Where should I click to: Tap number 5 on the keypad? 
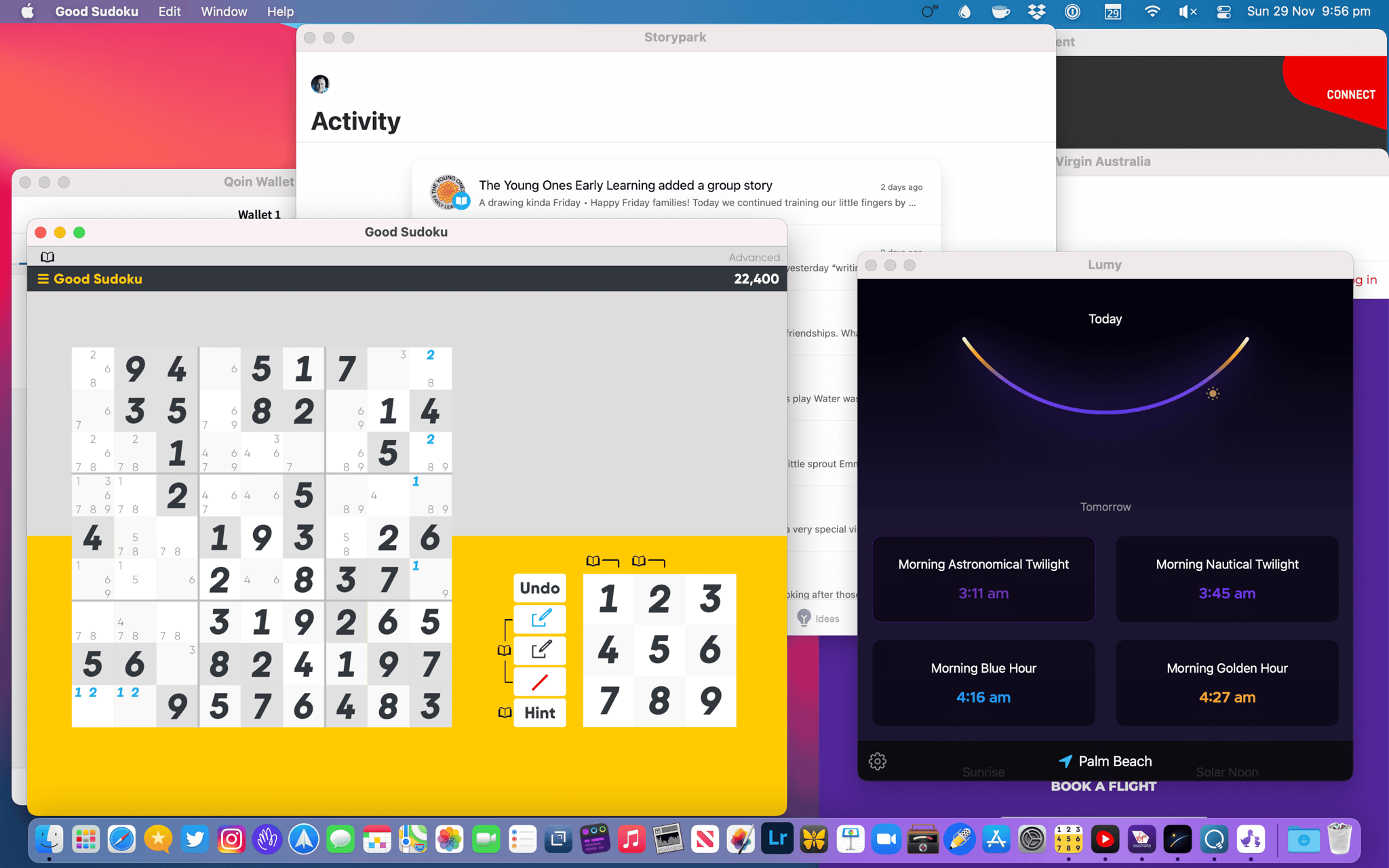659,650
